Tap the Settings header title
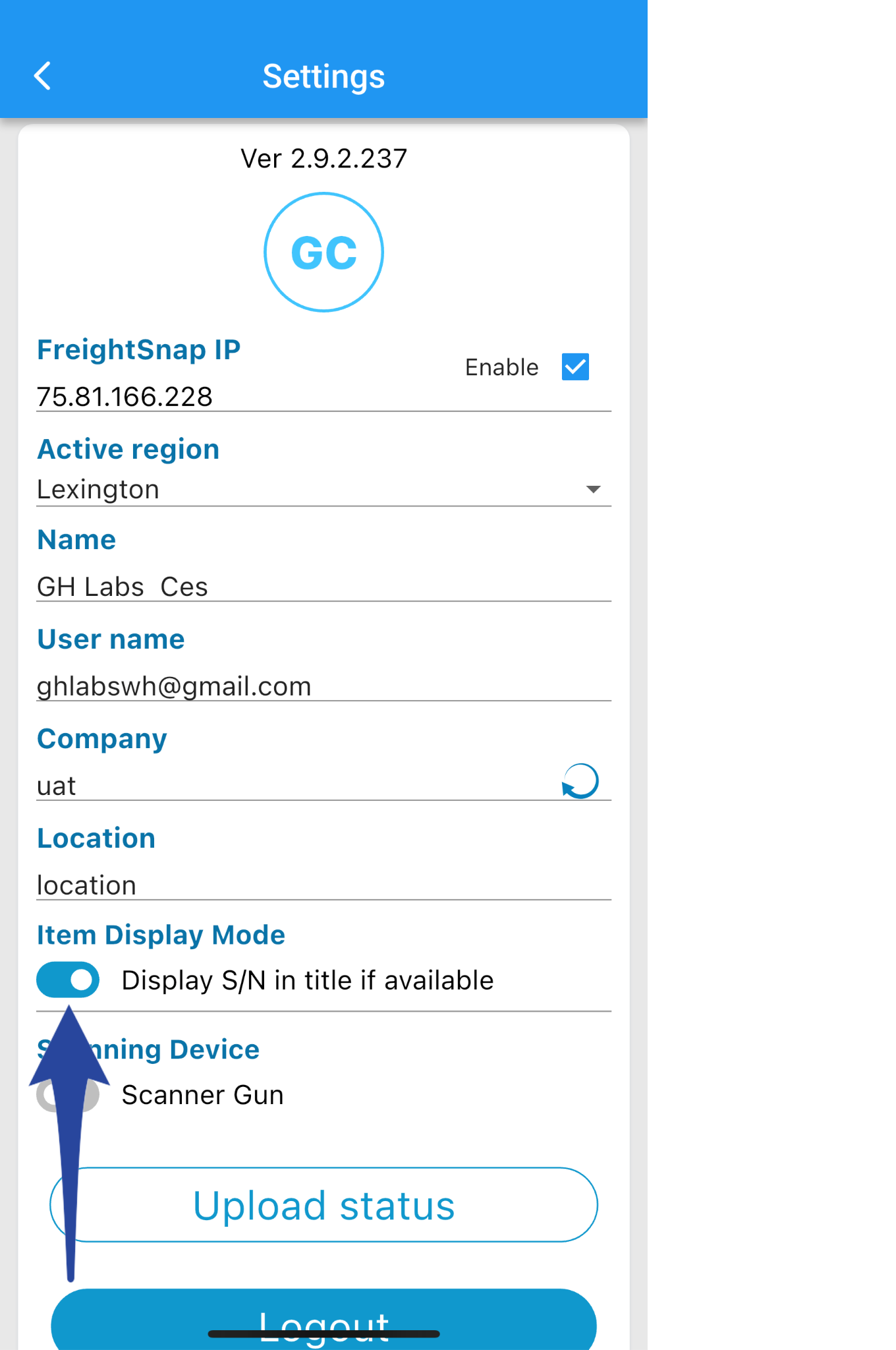 [x=323, y=76]
